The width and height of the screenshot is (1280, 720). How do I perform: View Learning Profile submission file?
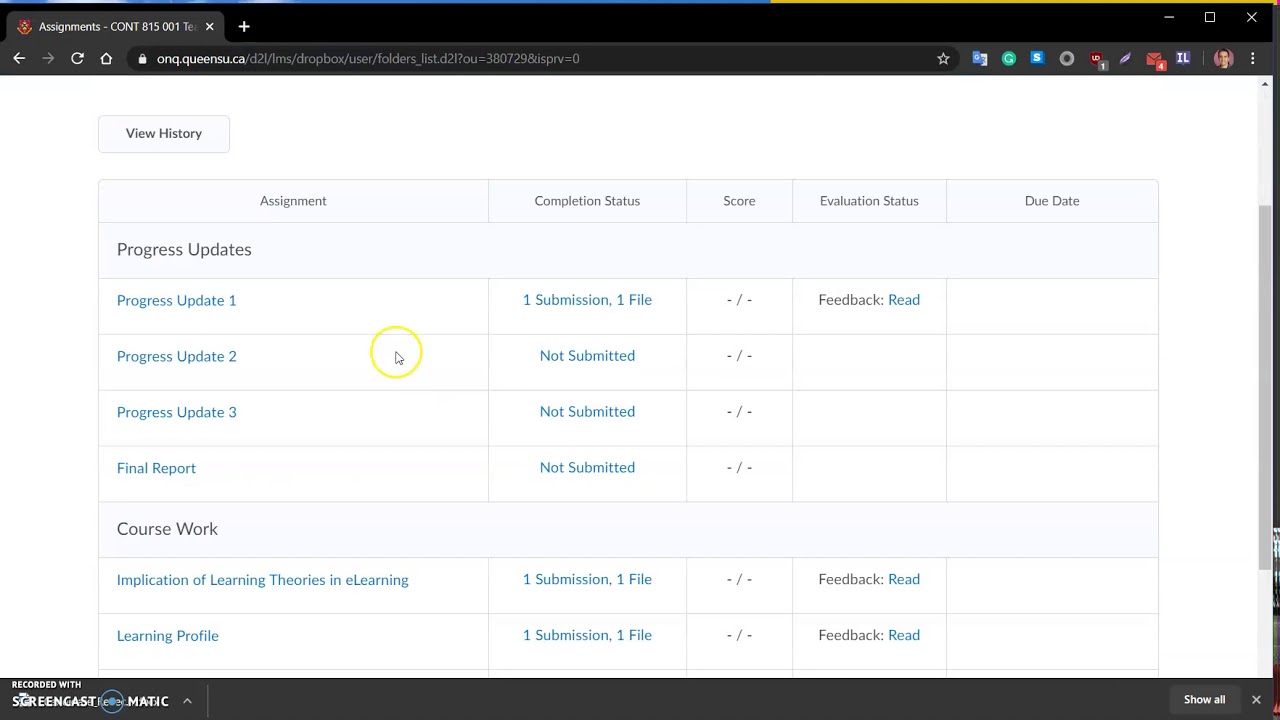pos(587,636)
